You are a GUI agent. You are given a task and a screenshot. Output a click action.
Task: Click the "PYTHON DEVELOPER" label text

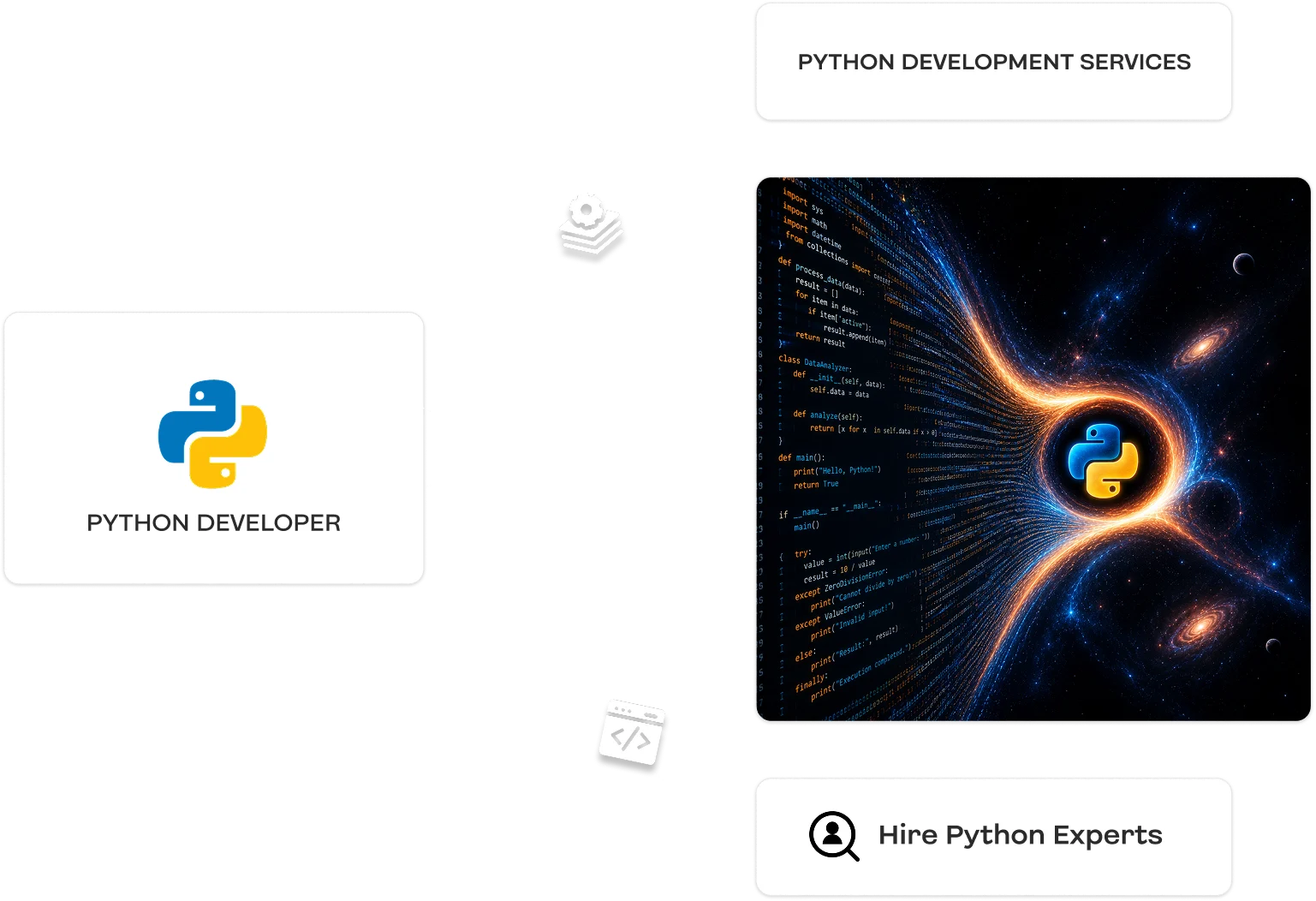(214, 522)
